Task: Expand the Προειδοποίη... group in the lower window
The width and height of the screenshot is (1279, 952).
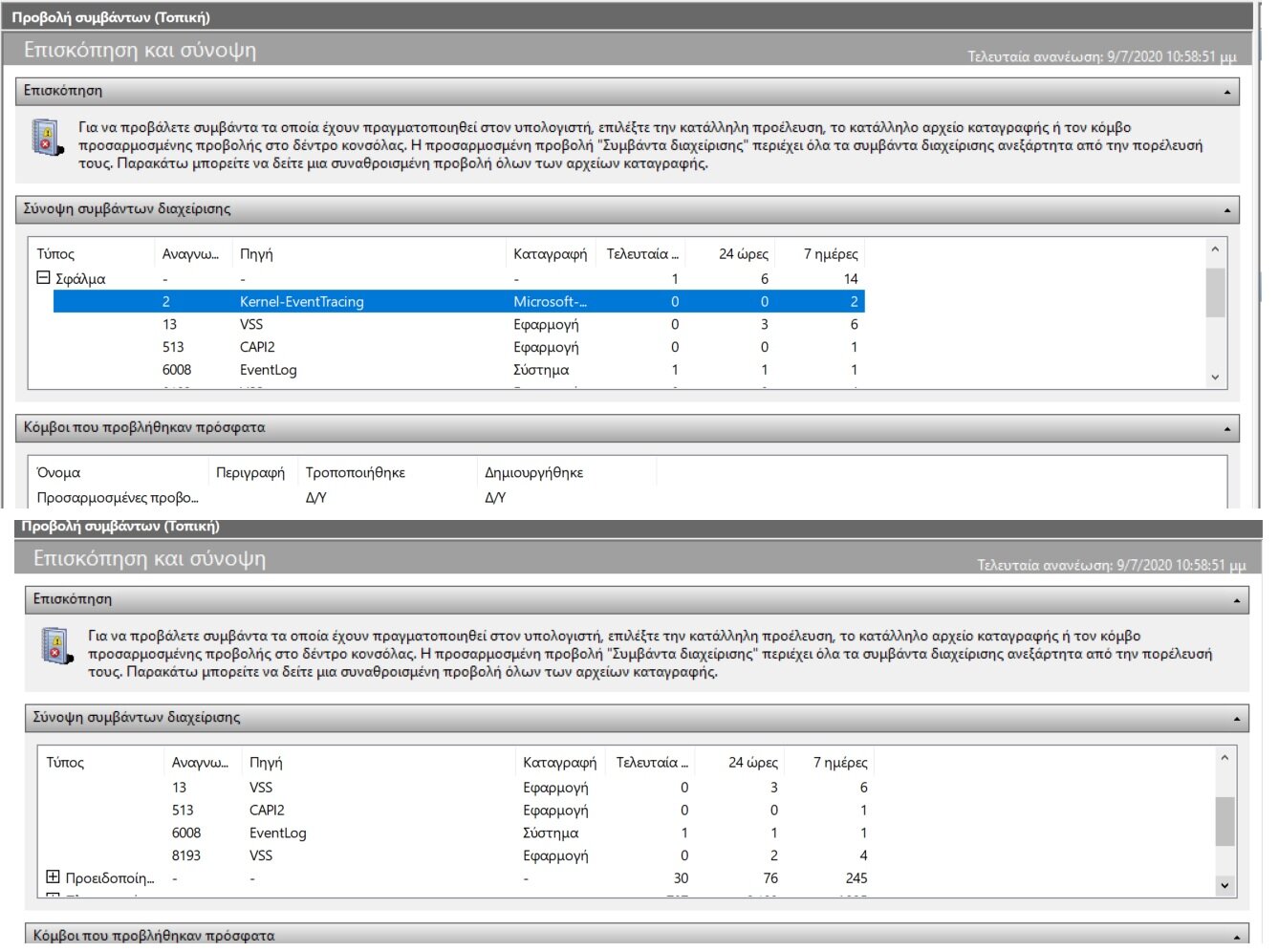Action: click(x=53, y=877)
